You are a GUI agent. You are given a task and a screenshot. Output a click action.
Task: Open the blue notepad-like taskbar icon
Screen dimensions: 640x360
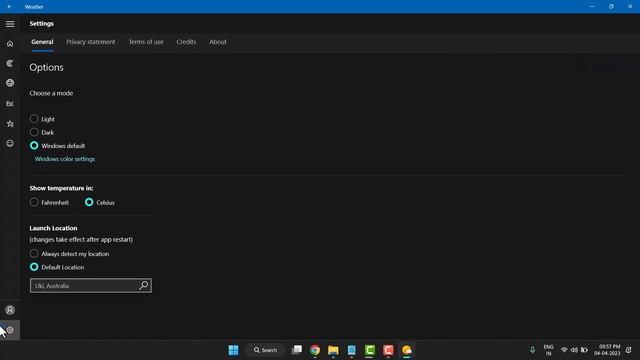pyautogui.click(x=351, y=350)
